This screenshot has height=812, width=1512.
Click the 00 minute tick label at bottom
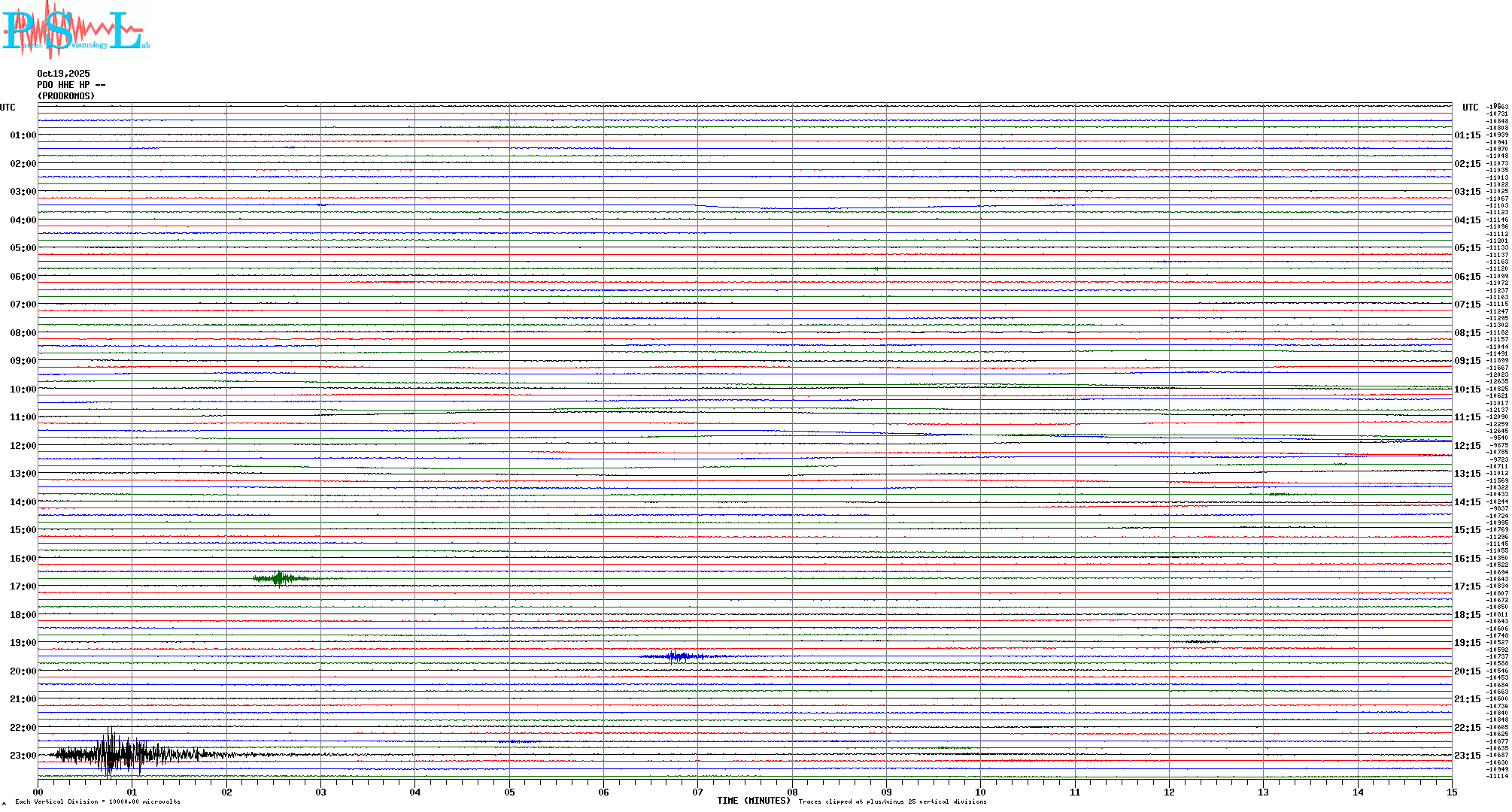click(38, 792)
